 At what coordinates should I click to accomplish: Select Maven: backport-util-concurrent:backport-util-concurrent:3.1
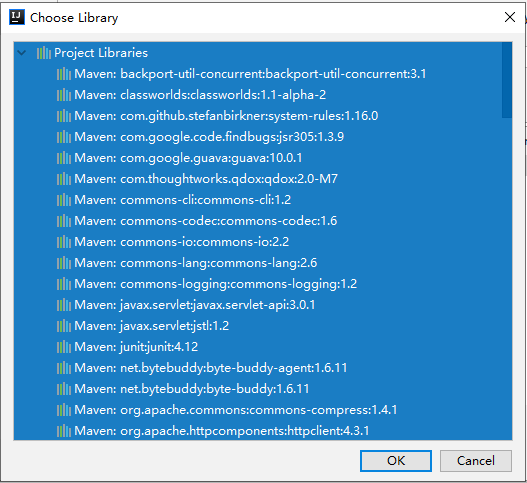(250, 74)
